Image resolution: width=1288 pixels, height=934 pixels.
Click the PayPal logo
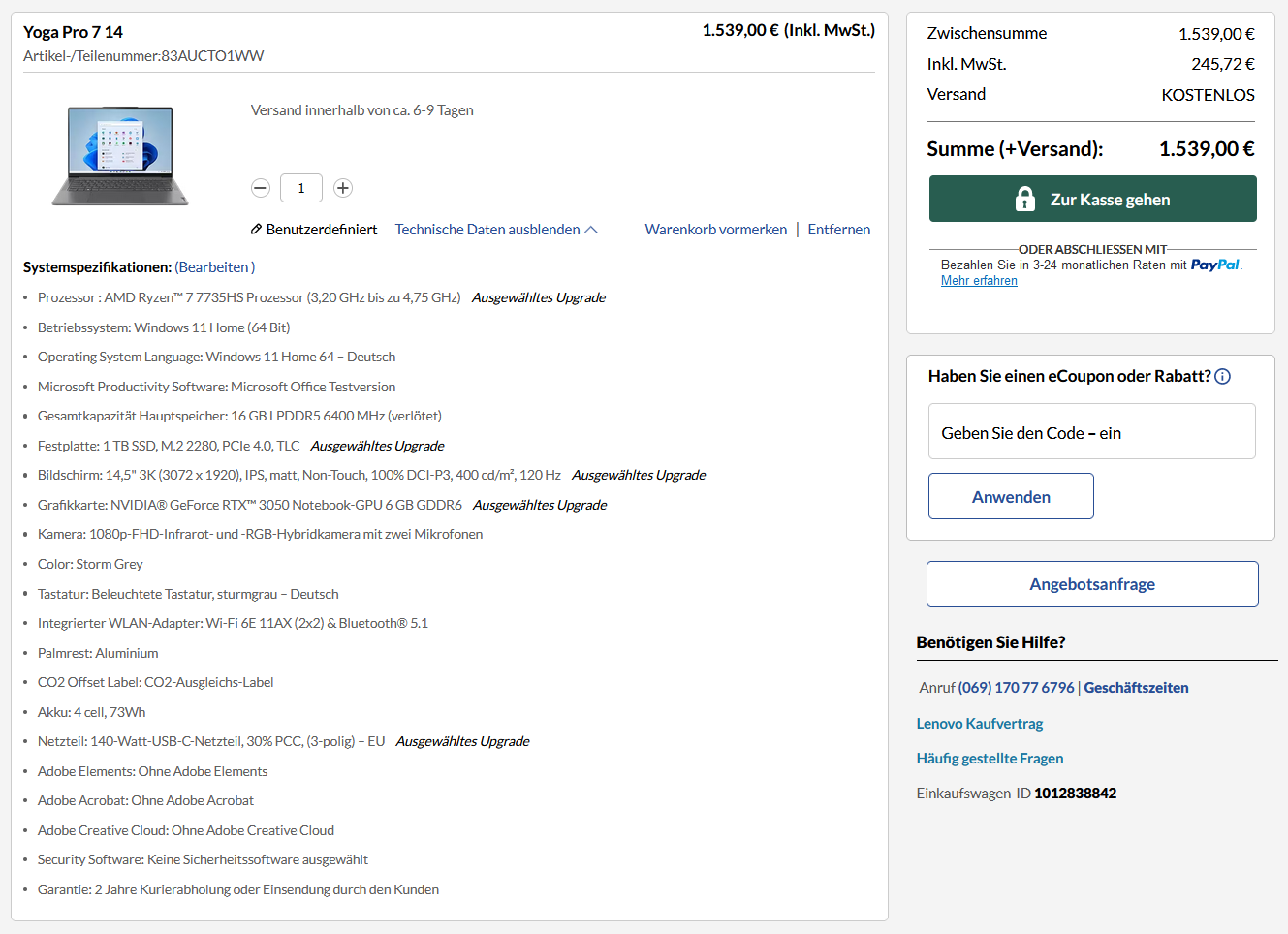[1216, 264]
